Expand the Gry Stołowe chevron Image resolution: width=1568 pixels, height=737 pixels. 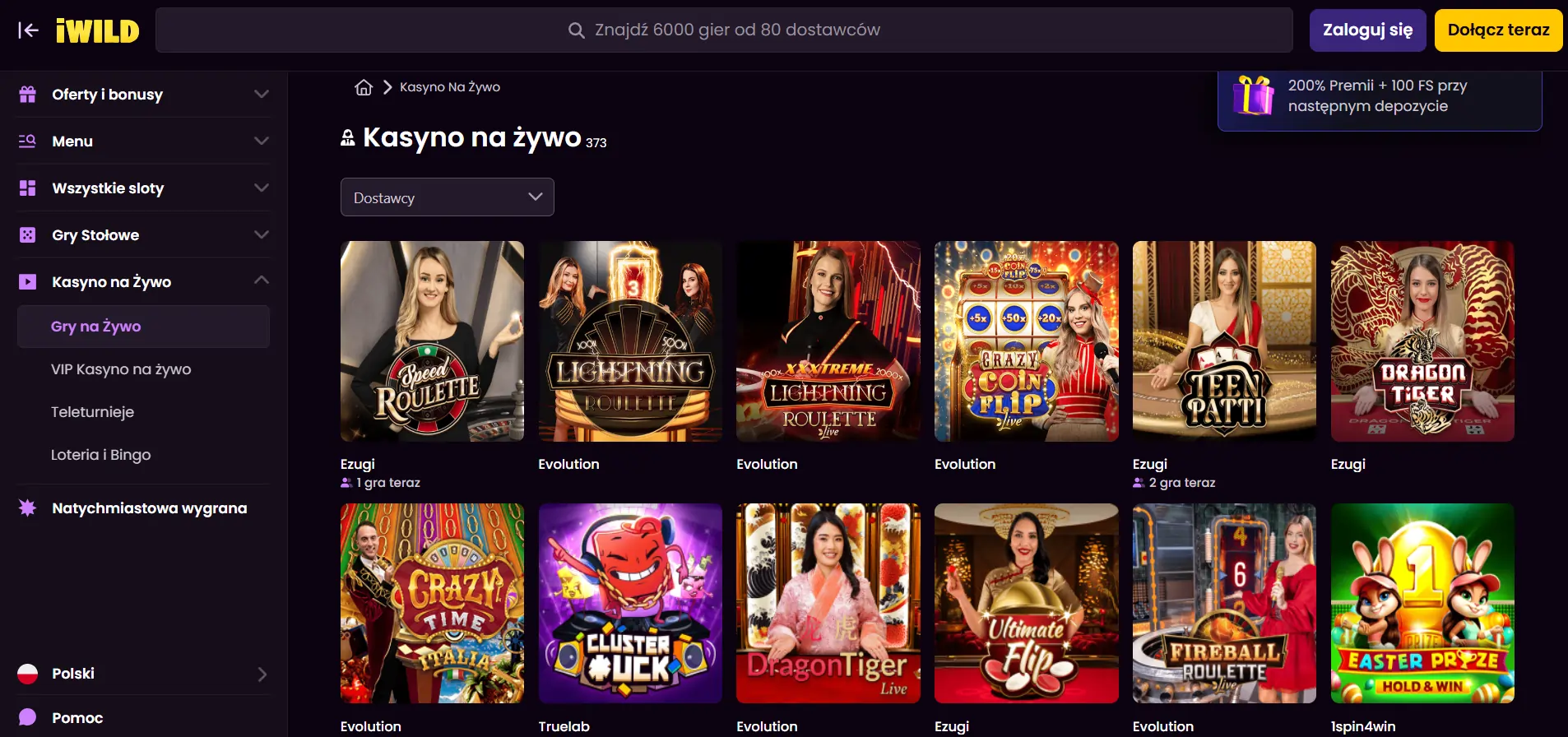tap(262, 235)
